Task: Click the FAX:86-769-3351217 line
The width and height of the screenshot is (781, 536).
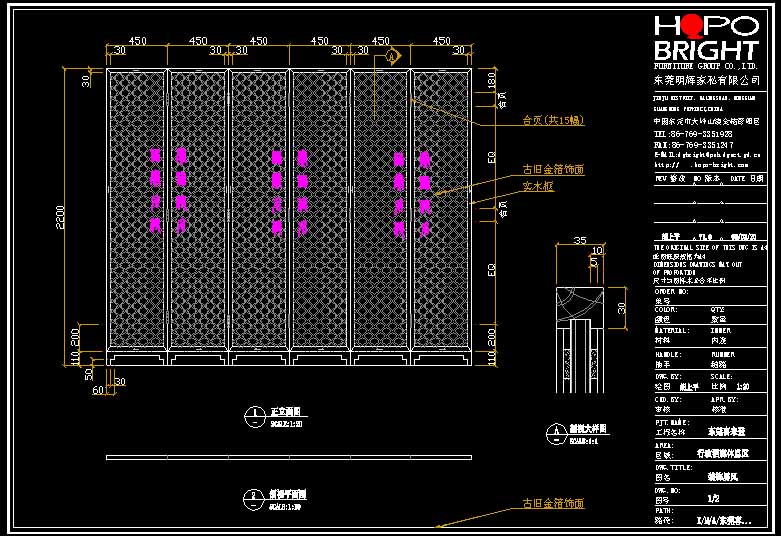Action: click(693, 145)
